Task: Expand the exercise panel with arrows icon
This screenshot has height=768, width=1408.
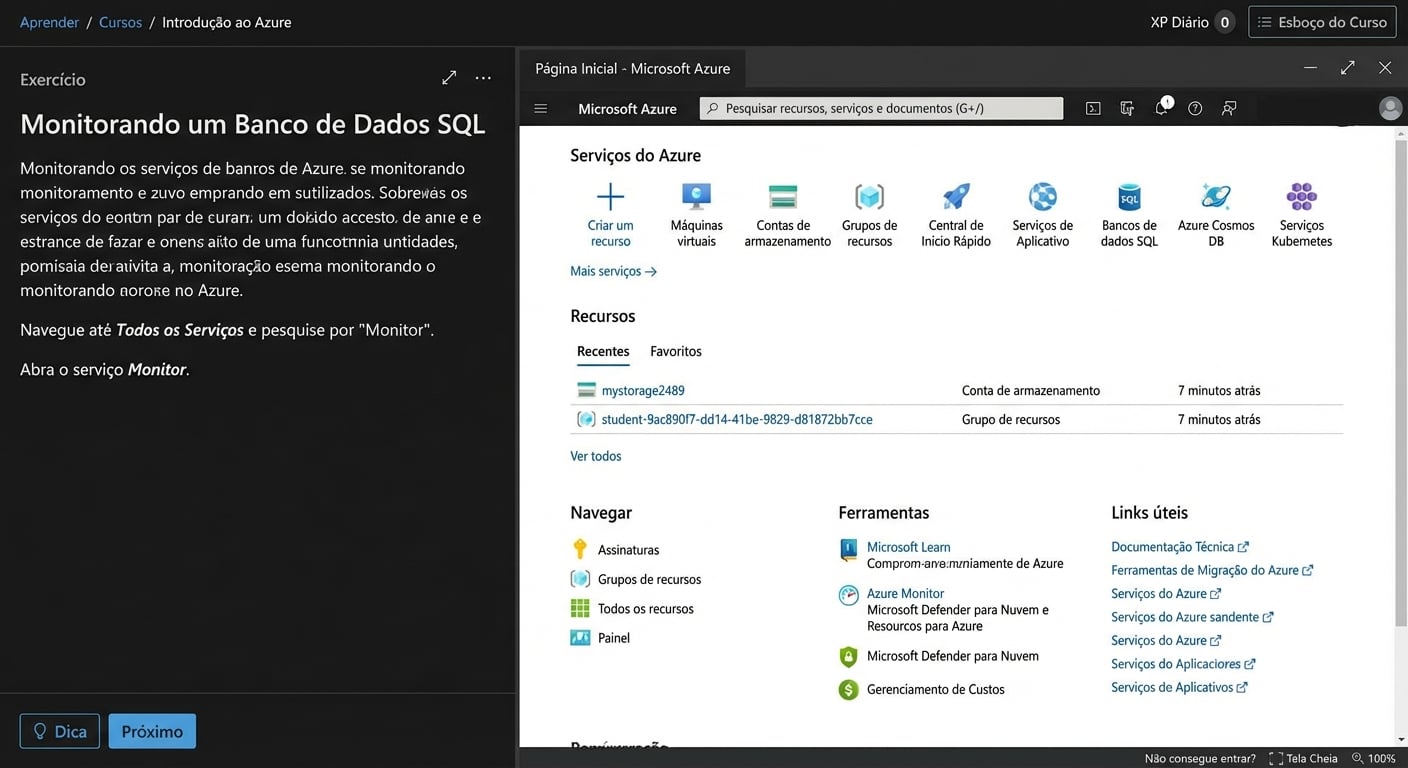Action: [449, 78]
